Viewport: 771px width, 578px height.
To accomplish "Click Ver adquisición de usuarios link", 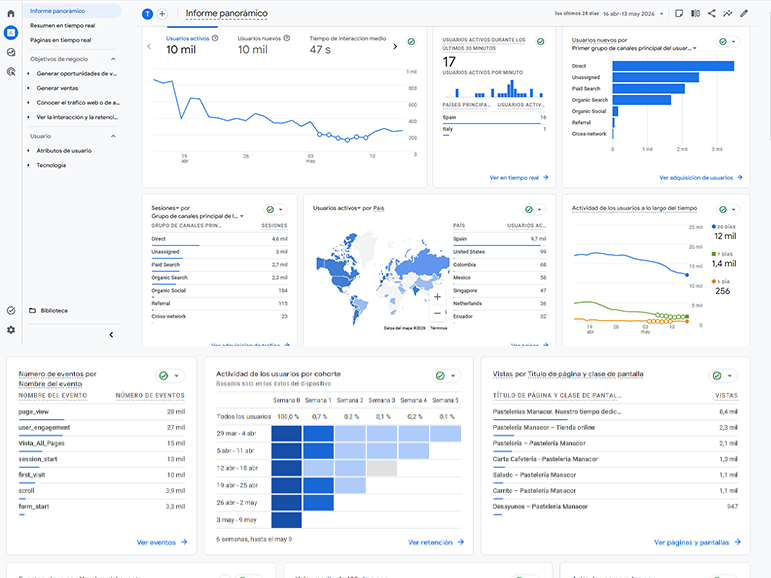I will tap(701, 178).
